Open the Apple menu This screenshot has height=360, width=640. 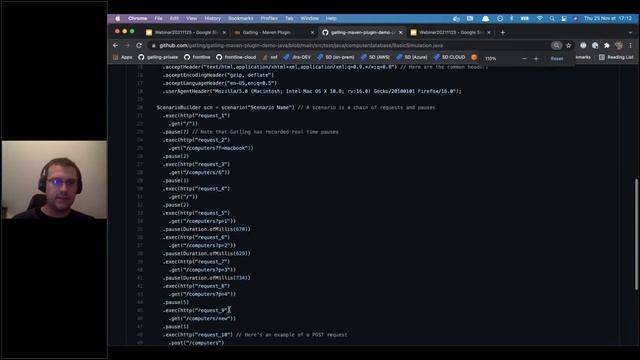point(118,18)
